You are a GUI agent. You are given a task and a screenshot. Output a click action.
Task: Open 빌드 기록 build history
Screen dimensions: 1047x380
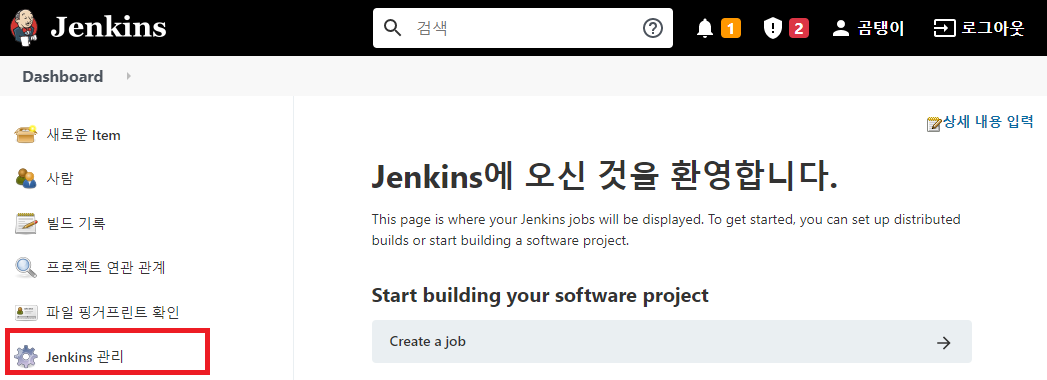coord(75,223)
